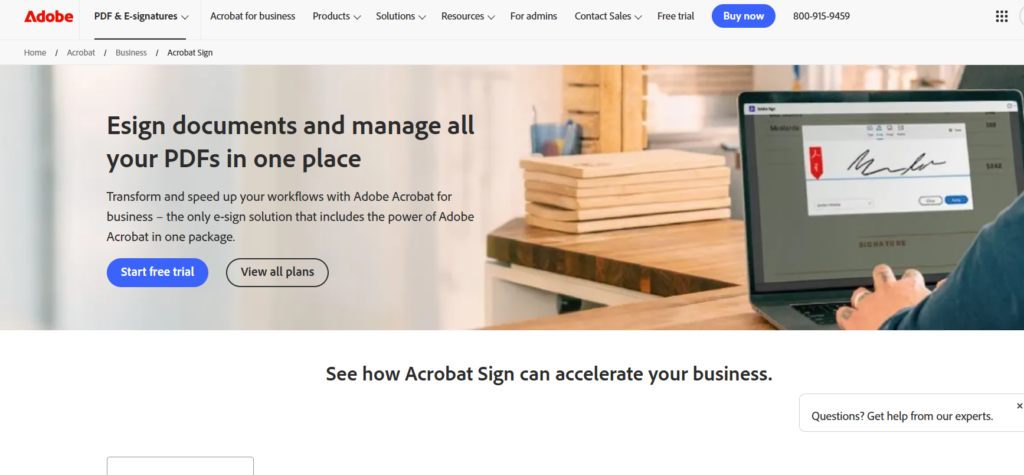Expand the Solutions menu
The height and width of the screenshot is (475, 1024).
click(x=400, y=16)
